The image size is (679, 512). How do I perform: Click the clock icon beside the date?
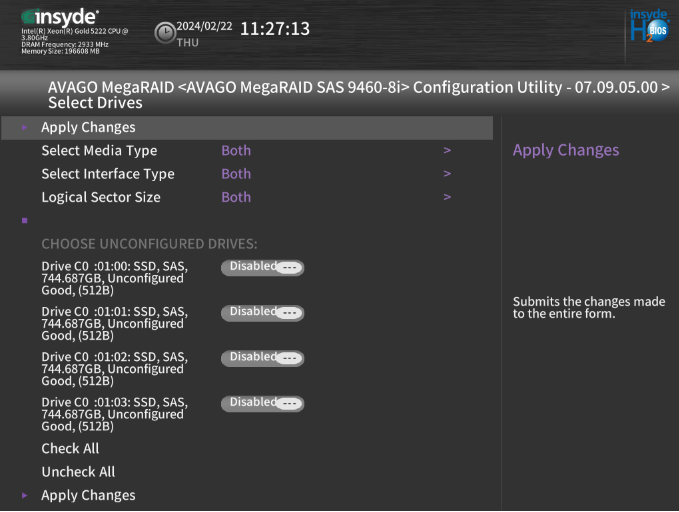165,33
